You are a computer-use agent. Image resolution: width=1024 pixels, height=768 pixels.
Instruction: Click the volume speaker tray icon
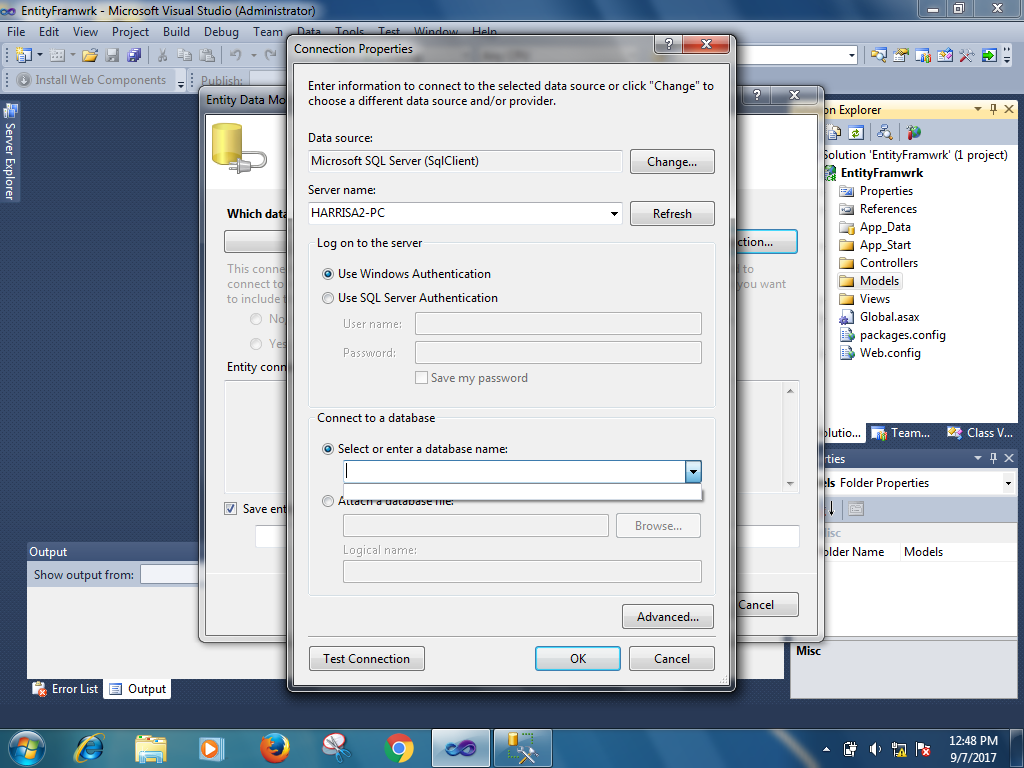875,749
